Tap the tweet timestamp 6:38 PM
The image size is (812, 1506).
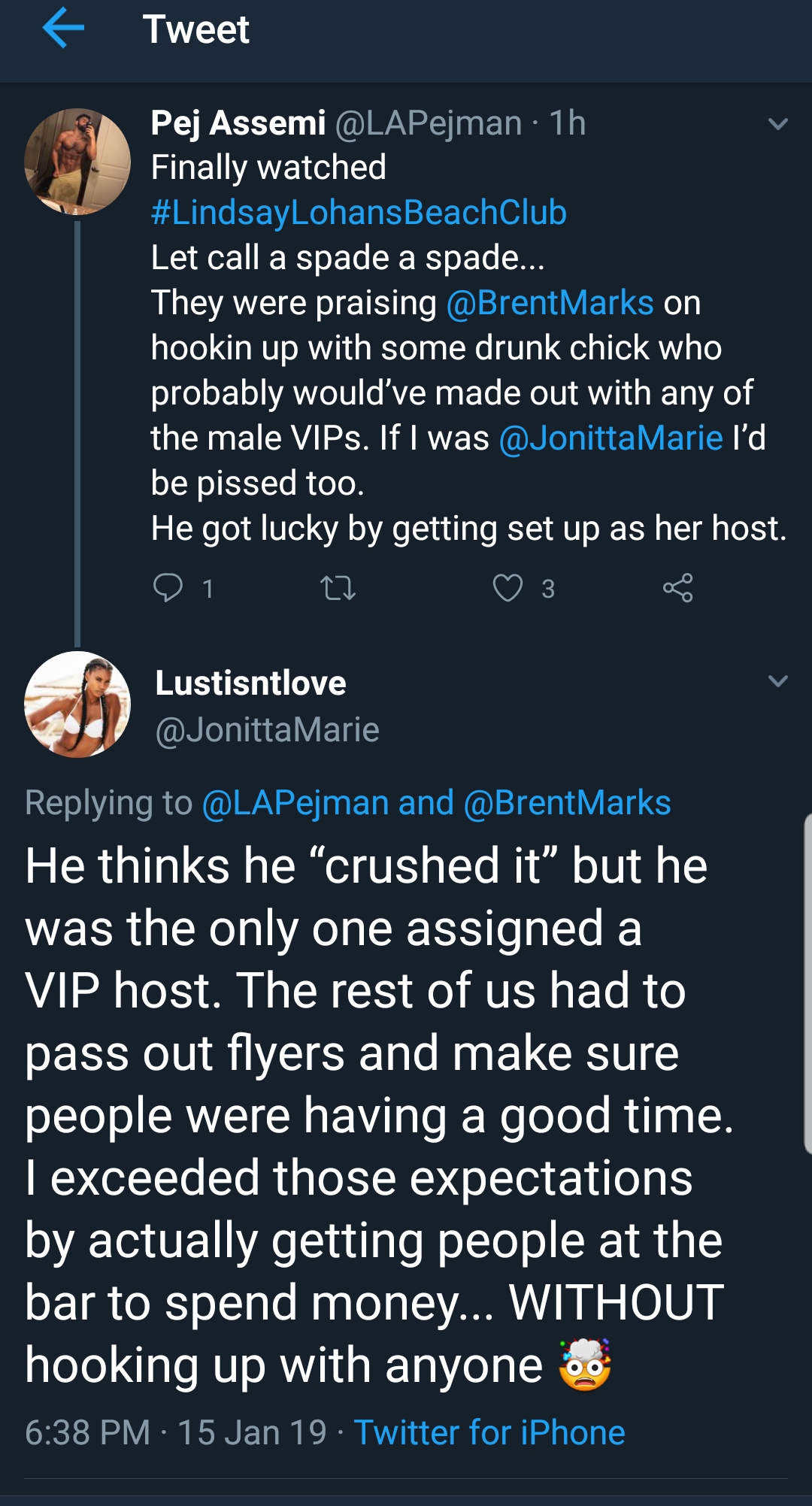[x=88, y=1432]
